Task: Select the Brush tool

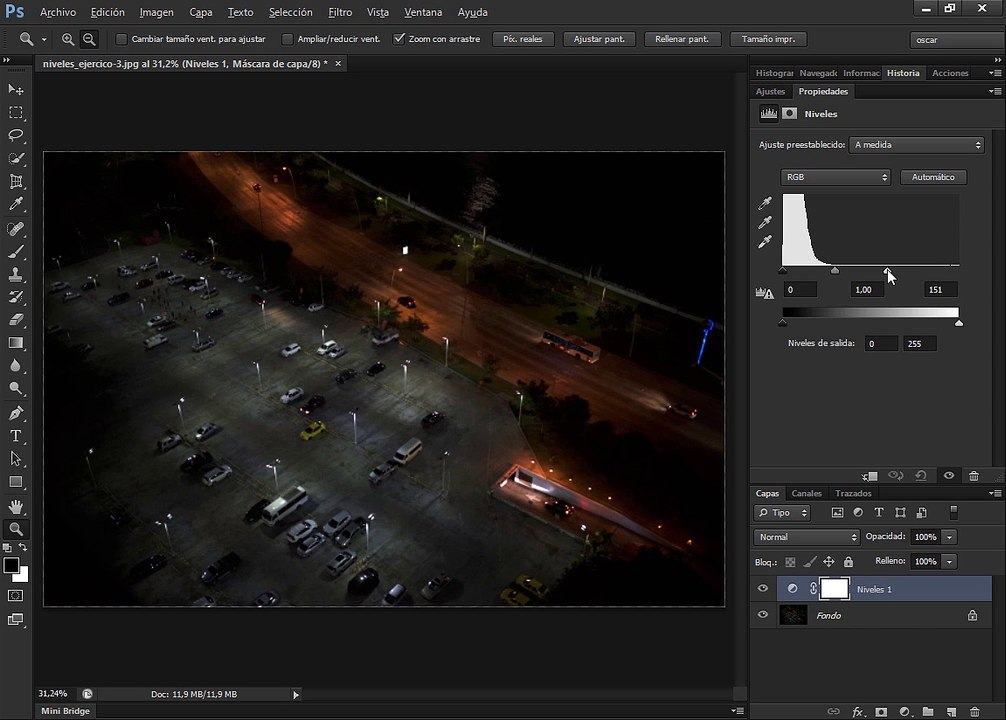Action: (15, 251)
